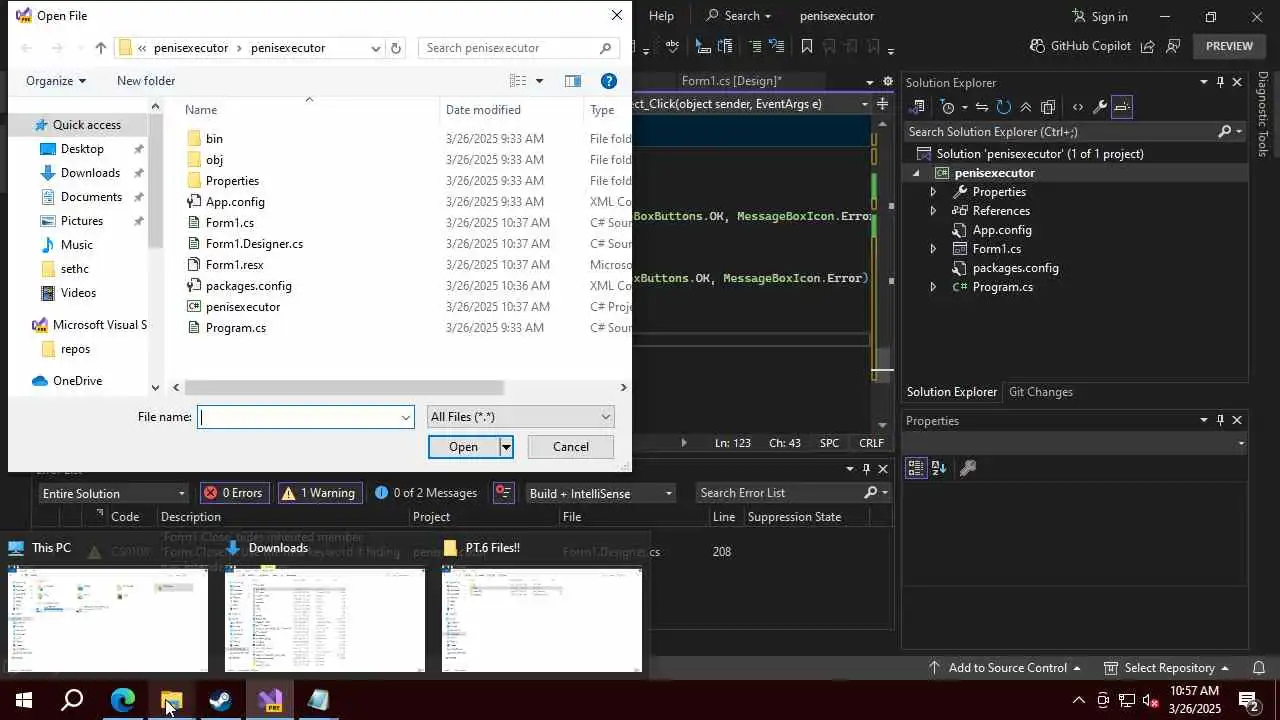The image size is (1280, 720).
Task: Click the Share icon next to GitHub Copilot
Action: click(1148, 46)
